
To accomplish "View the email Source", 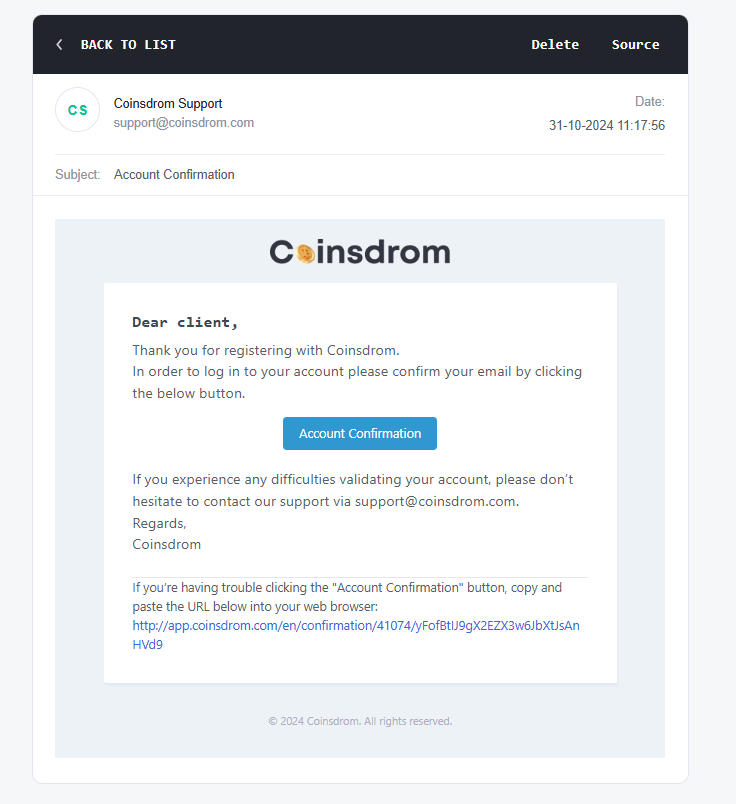I will 635,45.
